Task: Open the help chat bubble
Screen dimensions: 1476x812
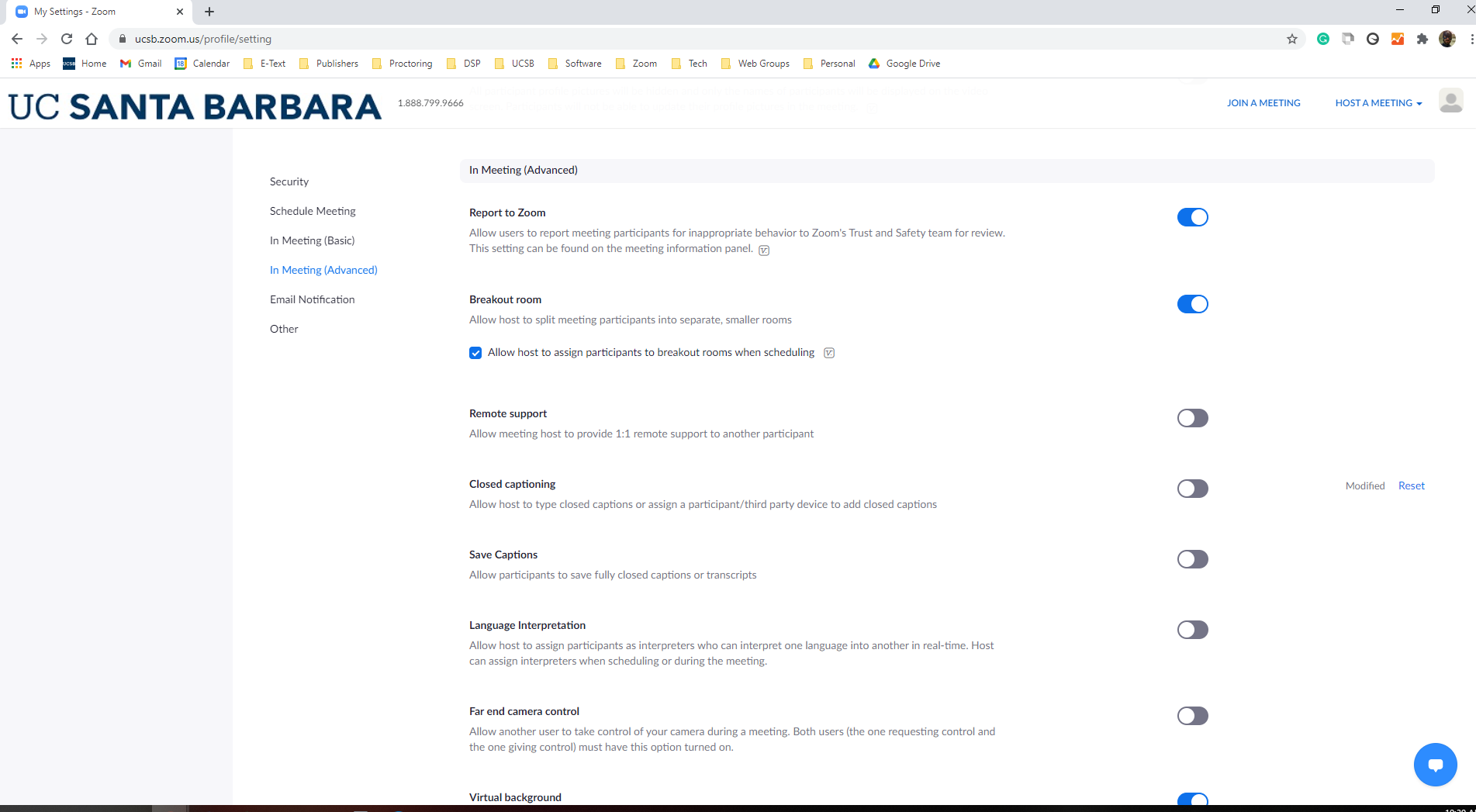Action: click(1435, 765)
